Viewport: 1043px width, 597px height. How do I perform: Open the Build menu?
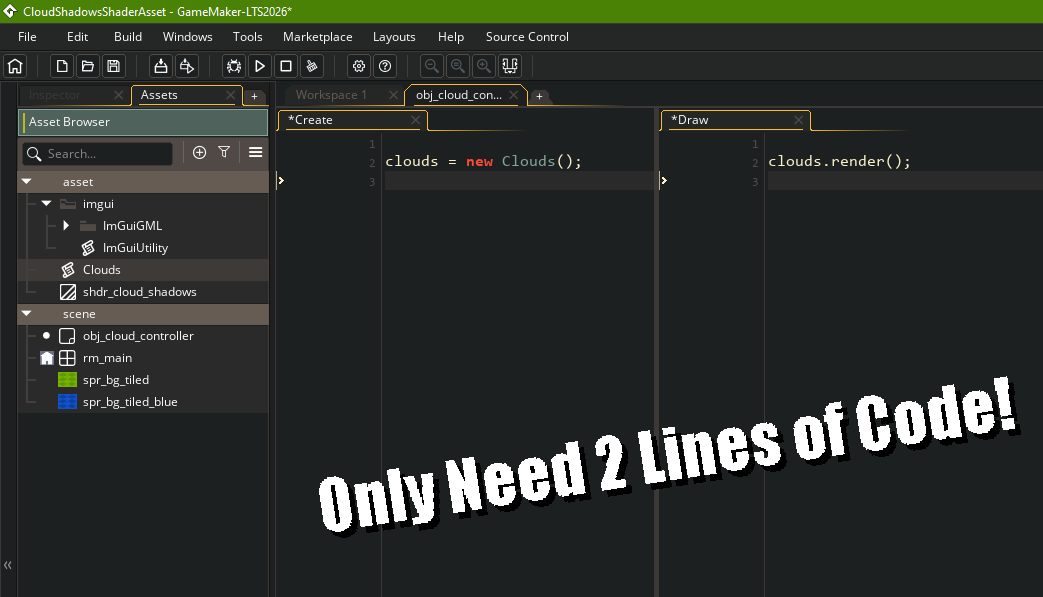click(128, 37)
